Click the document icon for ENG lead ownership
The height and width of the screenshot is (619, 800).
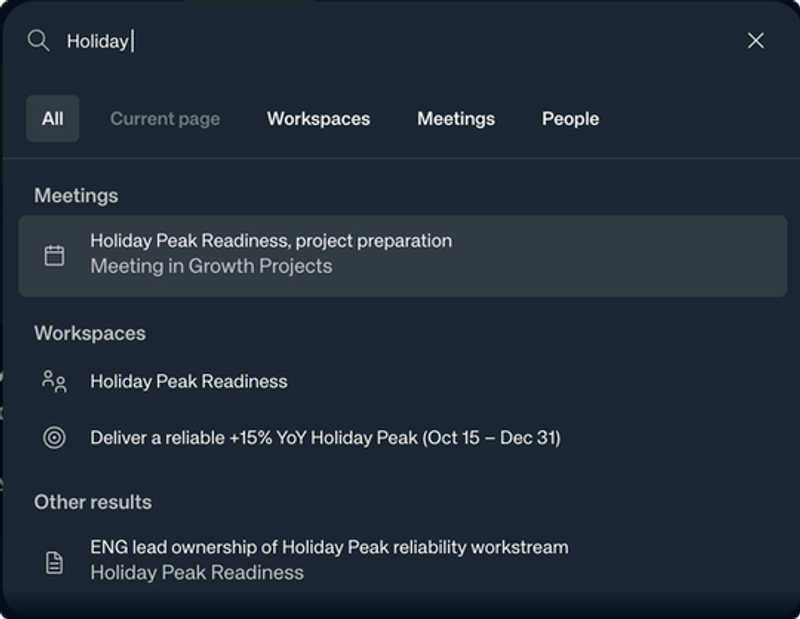click(x=54, y=562)
